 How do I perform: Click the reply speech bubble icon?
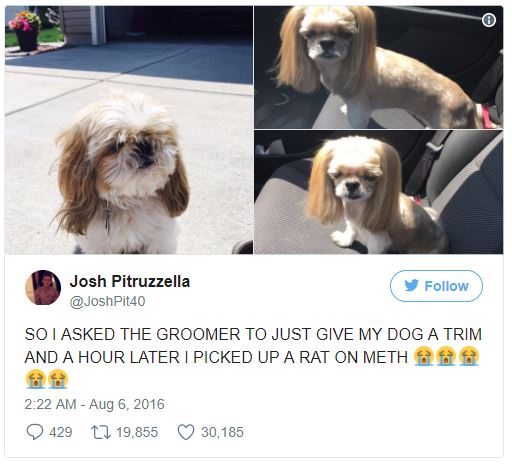click(35, 432)
